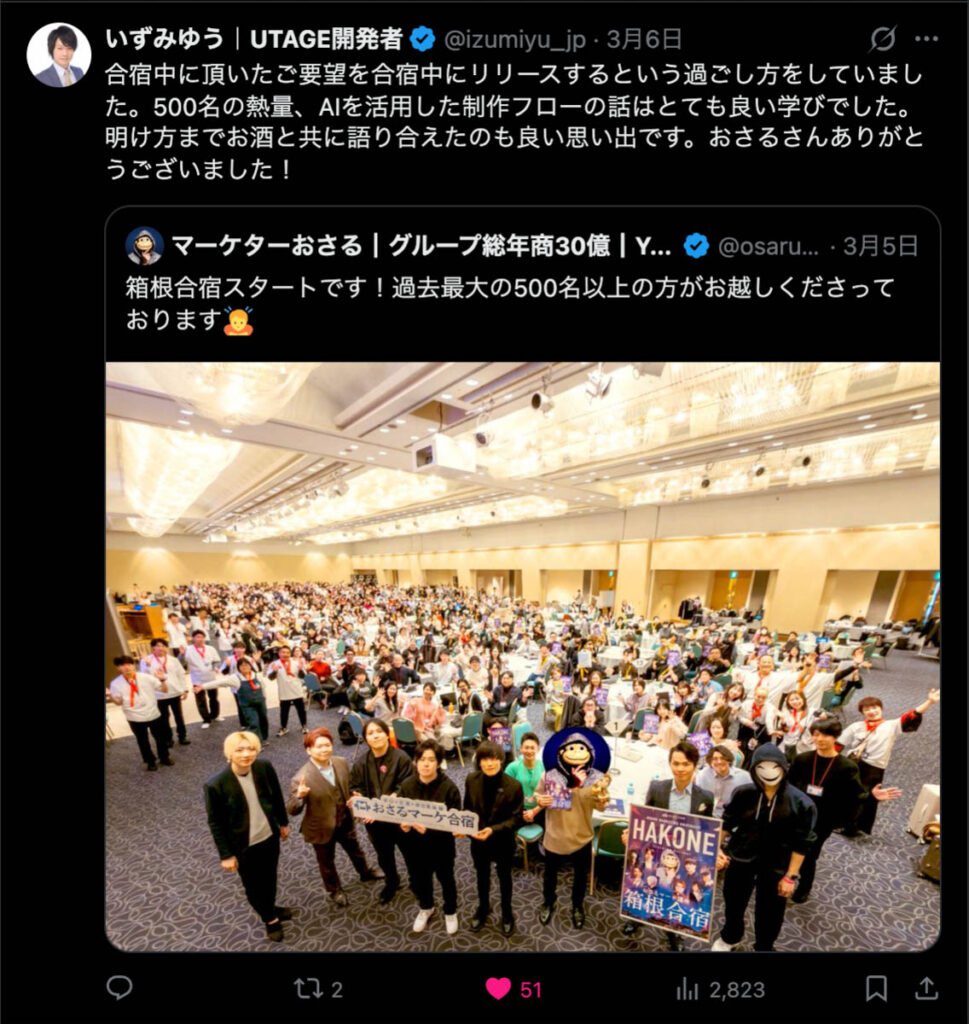Bookmark this post
969x1024 pixels.
tap(876, 989)
